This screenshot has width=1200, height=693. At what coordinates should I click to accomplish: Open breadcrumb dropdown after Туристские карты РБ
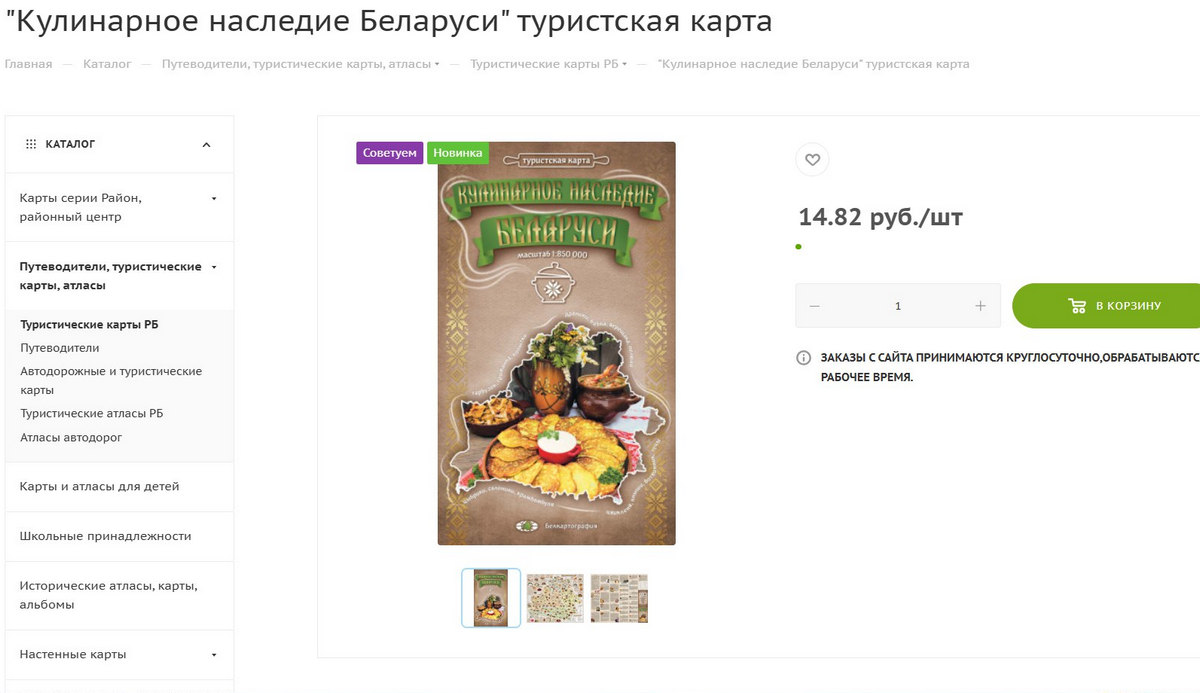point(625,64)
